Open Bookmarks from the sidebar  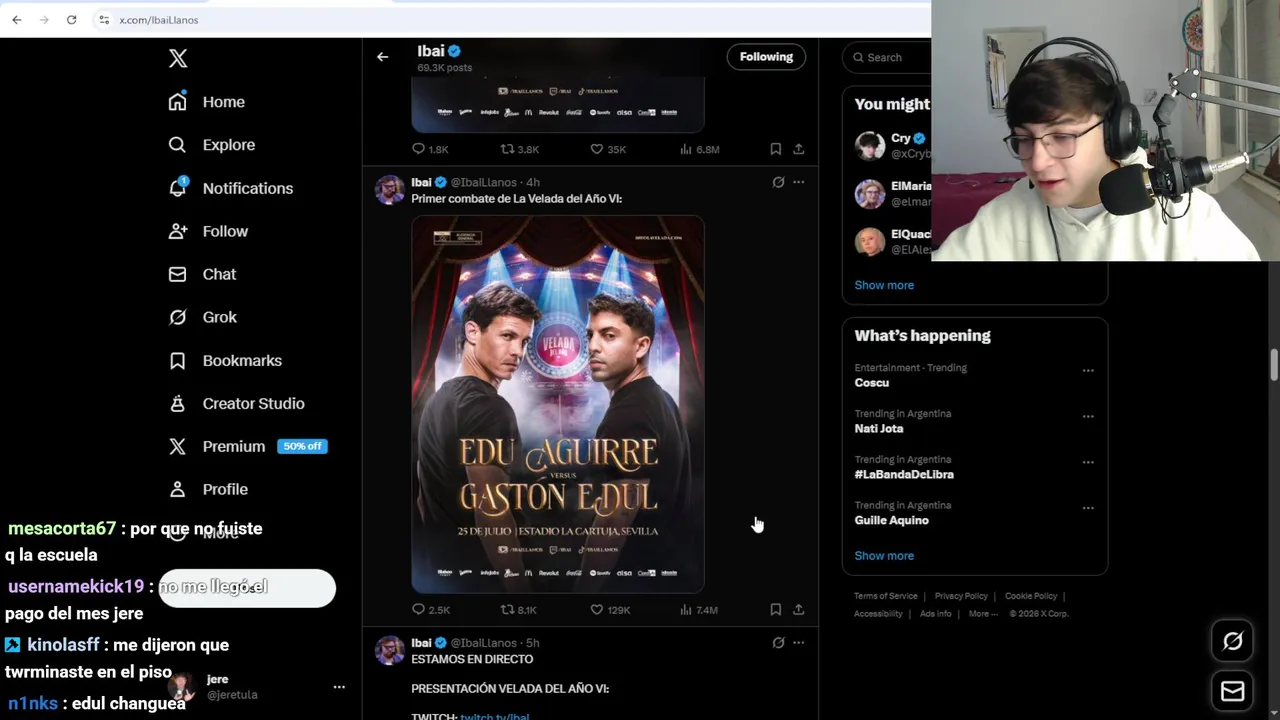226,360
